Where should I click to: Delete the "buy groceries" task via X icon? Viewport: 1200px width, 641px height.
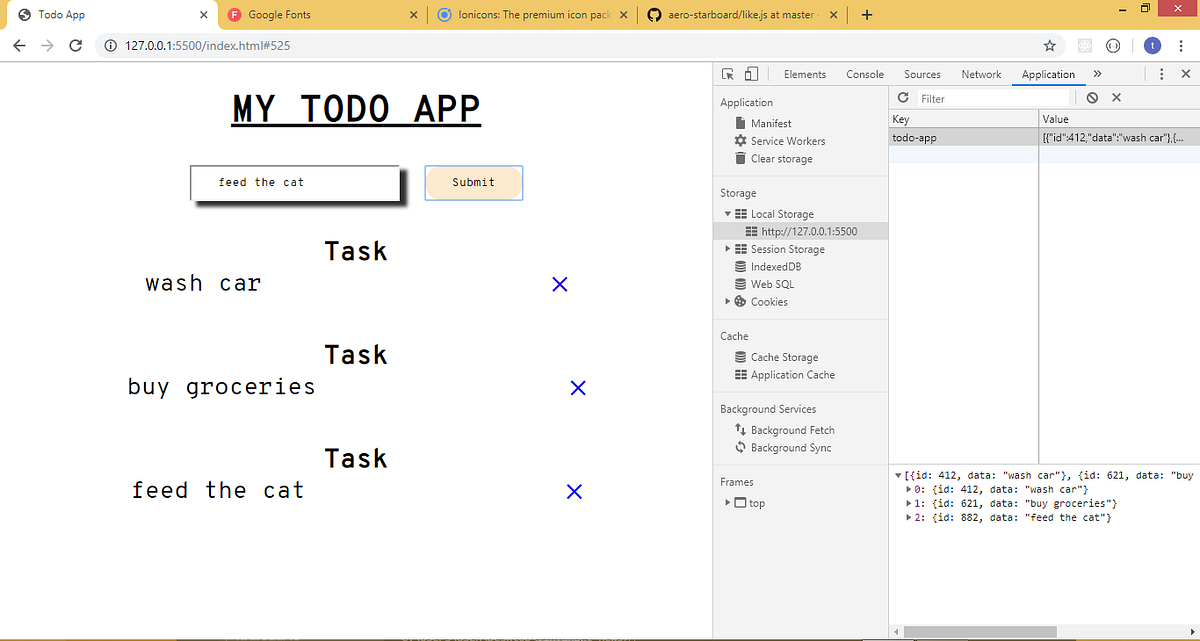point(577,387)
